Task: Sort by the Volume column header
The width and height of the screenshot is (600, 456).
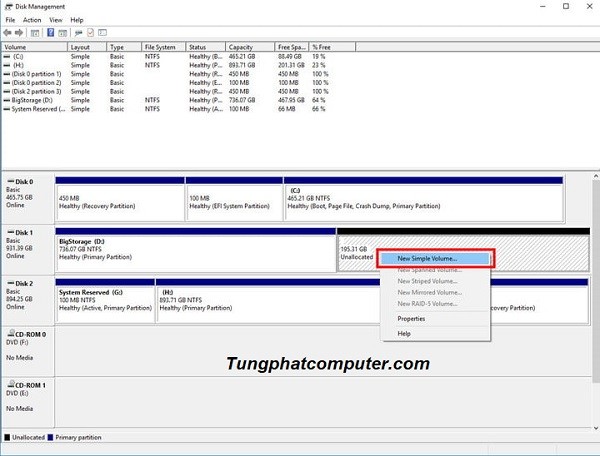Action: [34, 47]
